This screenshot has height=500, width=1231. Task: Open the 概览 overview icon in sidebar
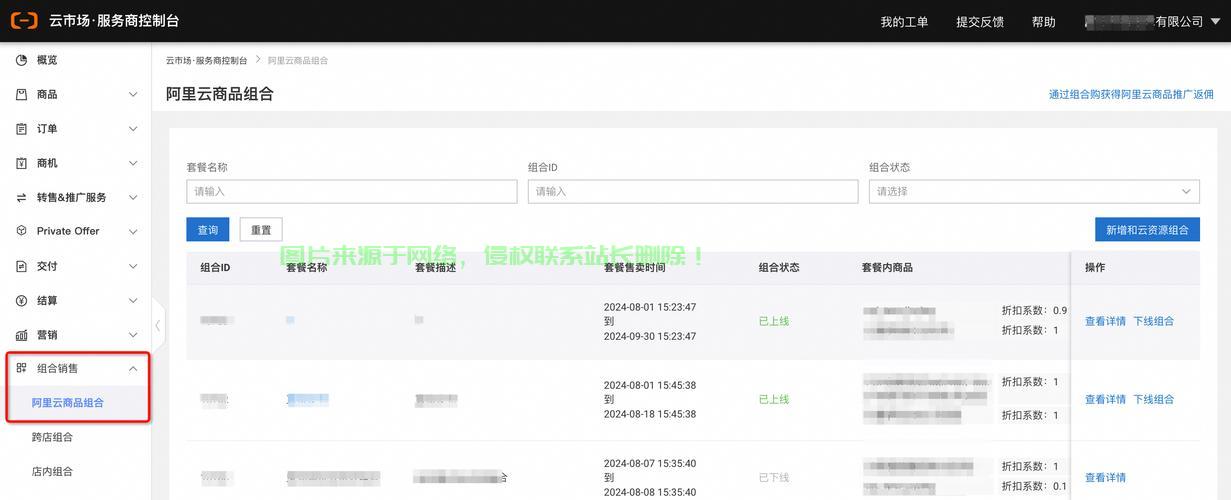click(22, 60)
